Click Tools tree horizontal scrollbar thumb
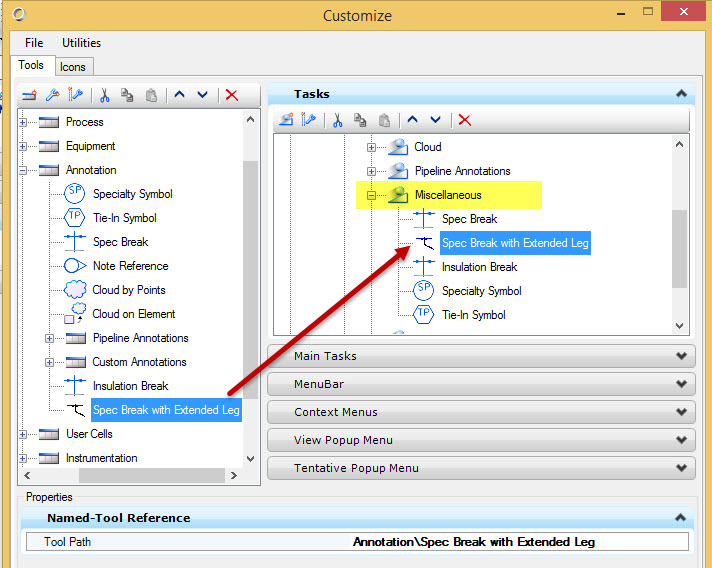This screenshot has width=712, height=568. click(152, 475)
